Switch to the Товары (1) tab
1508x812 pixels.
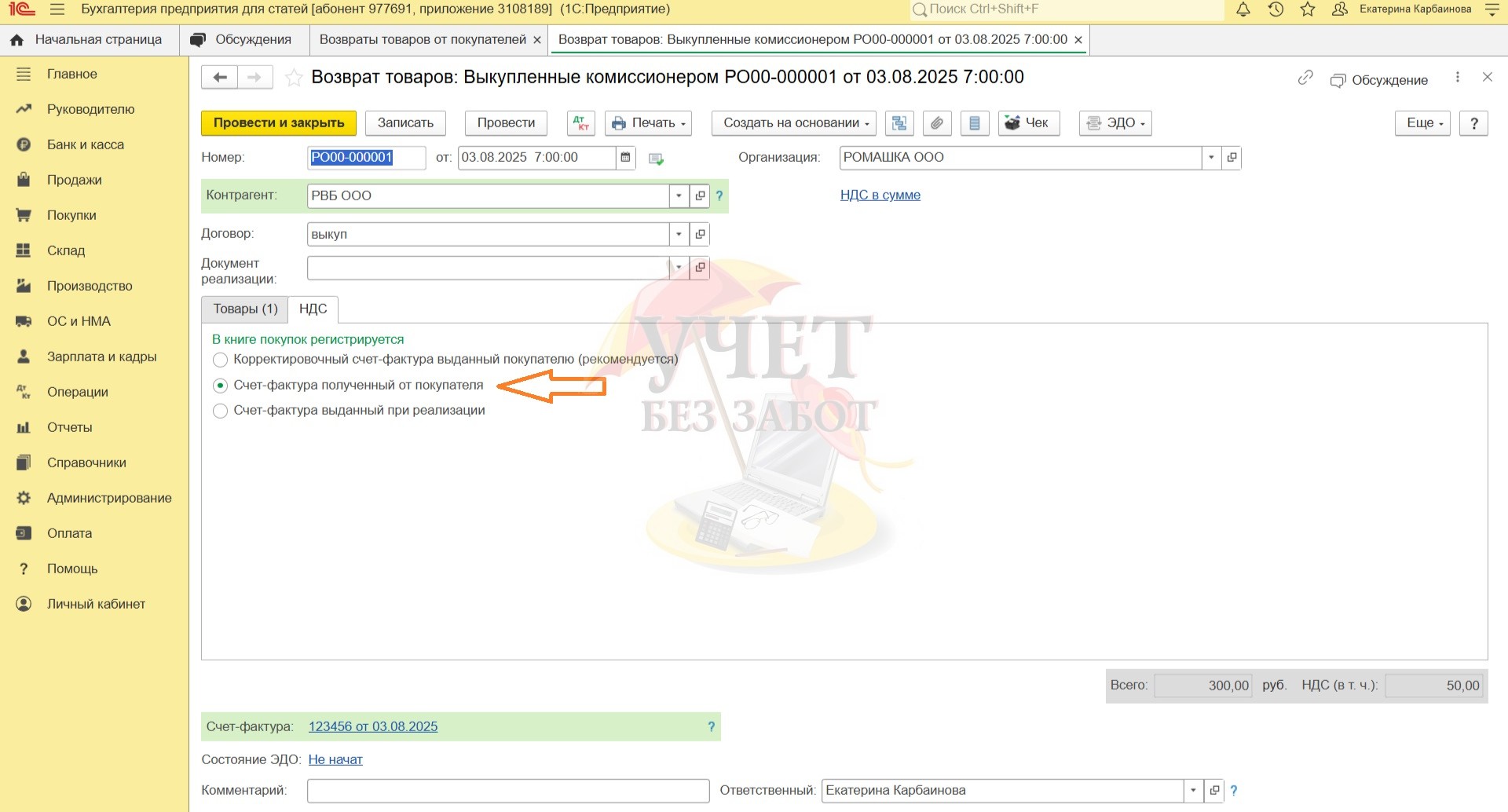coord(245,309)
